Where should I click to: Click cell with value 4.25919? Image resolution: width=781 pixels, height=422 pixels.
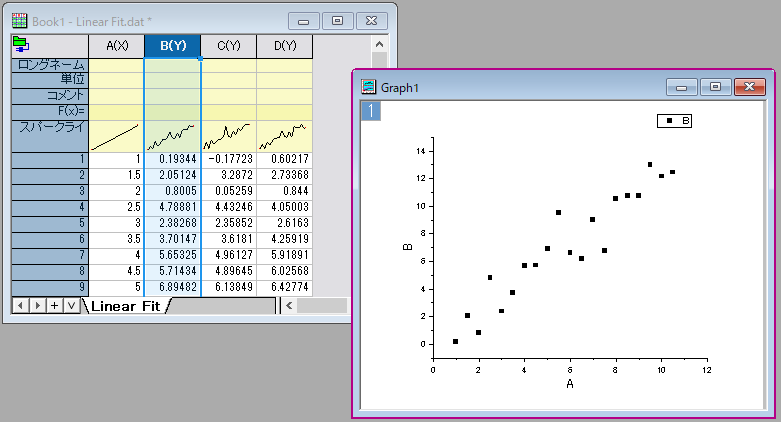(285, 239)
